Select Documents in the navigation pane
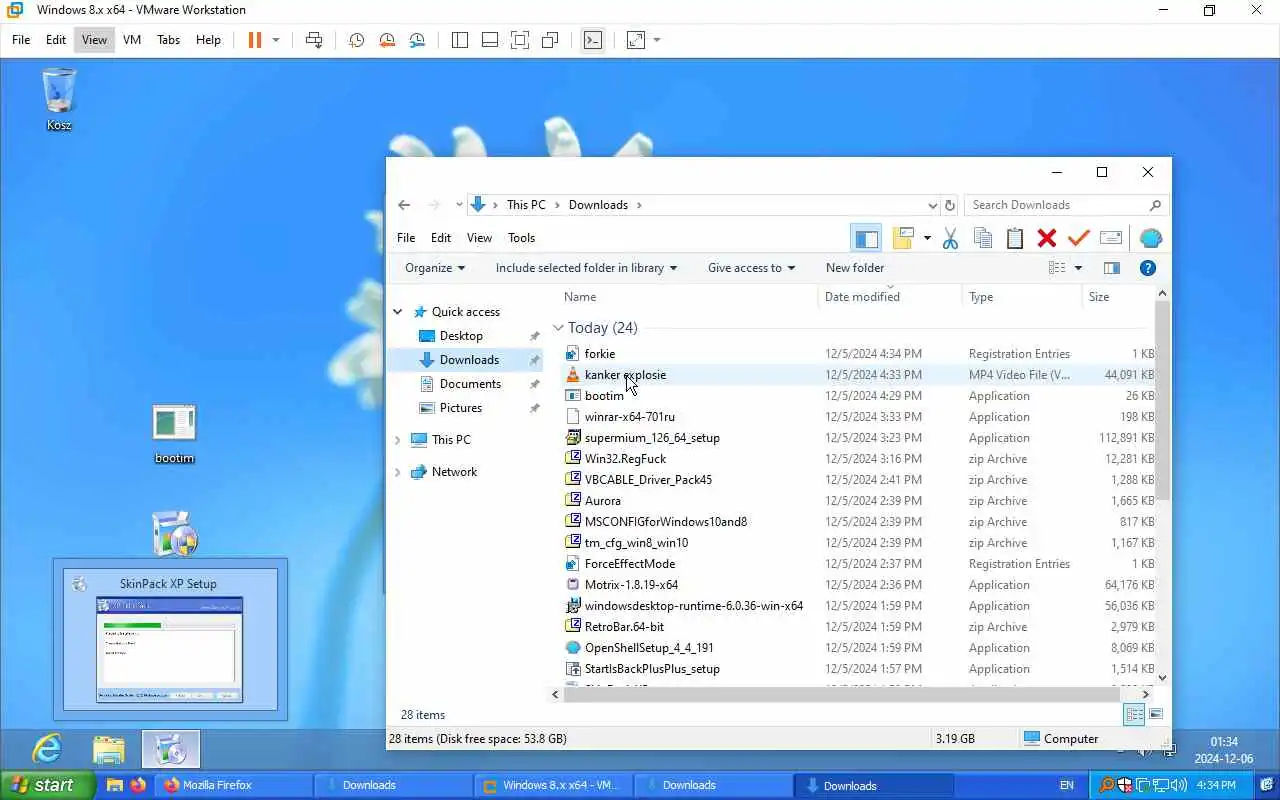Viewport: 1280px width, 800px height. [x=470, y=384]
